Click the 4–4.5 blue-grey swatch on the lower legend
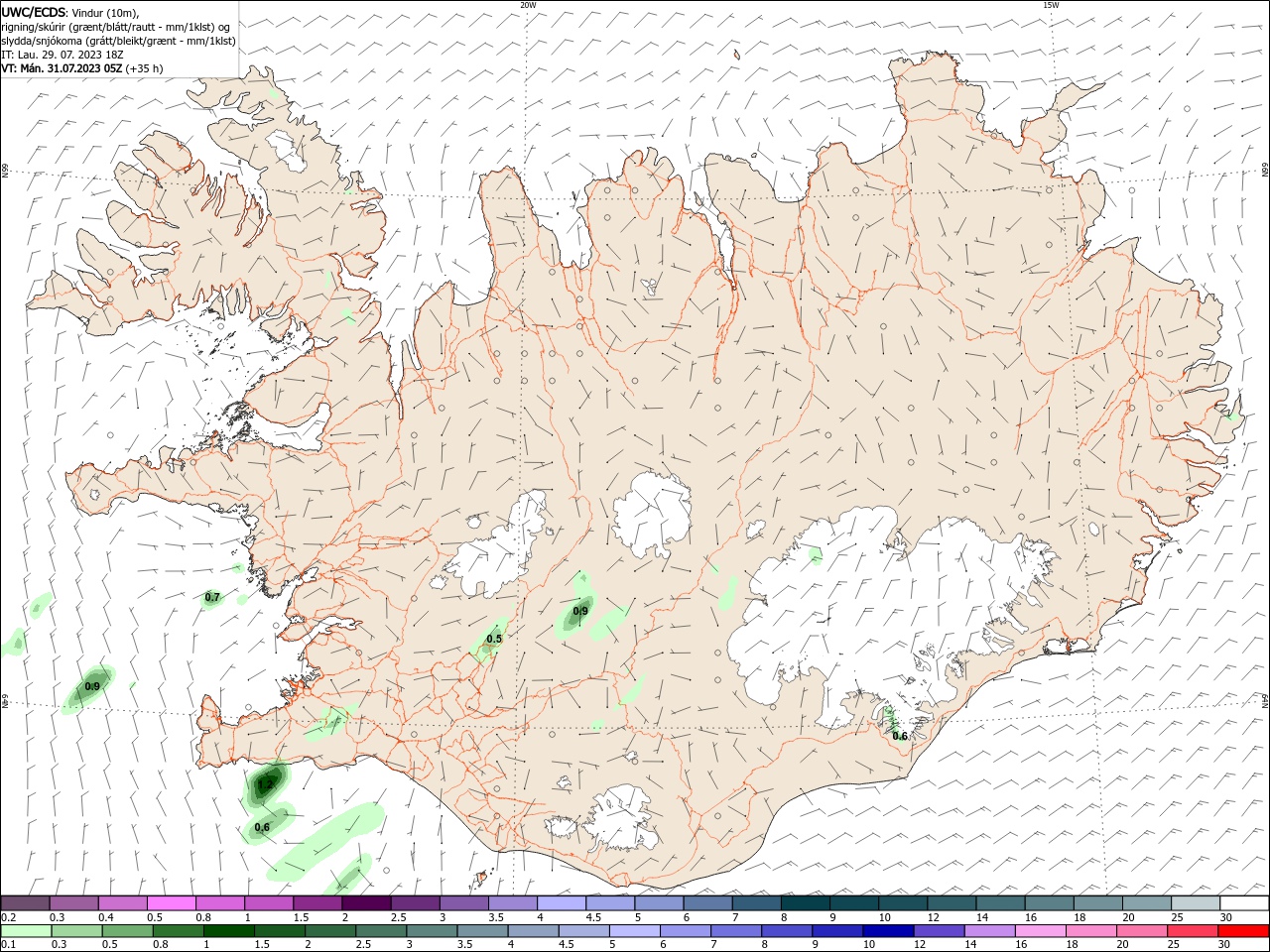The width and height of the screenshot is (1270, 952). (x=534, y=931)
